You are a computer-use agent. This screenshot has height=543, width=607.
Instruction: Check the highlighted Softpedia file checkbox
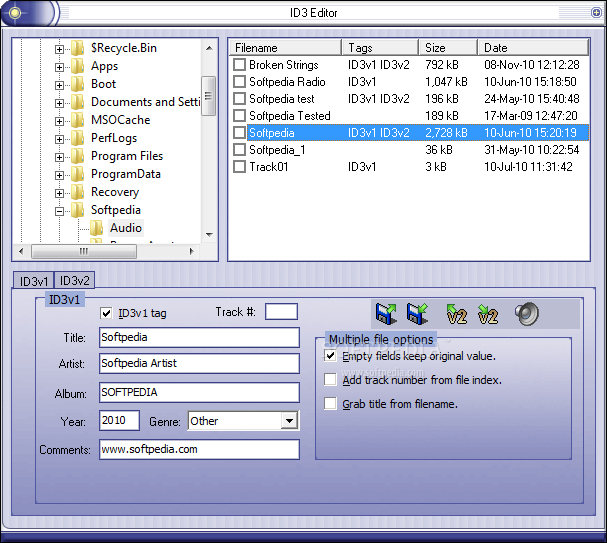240,133
